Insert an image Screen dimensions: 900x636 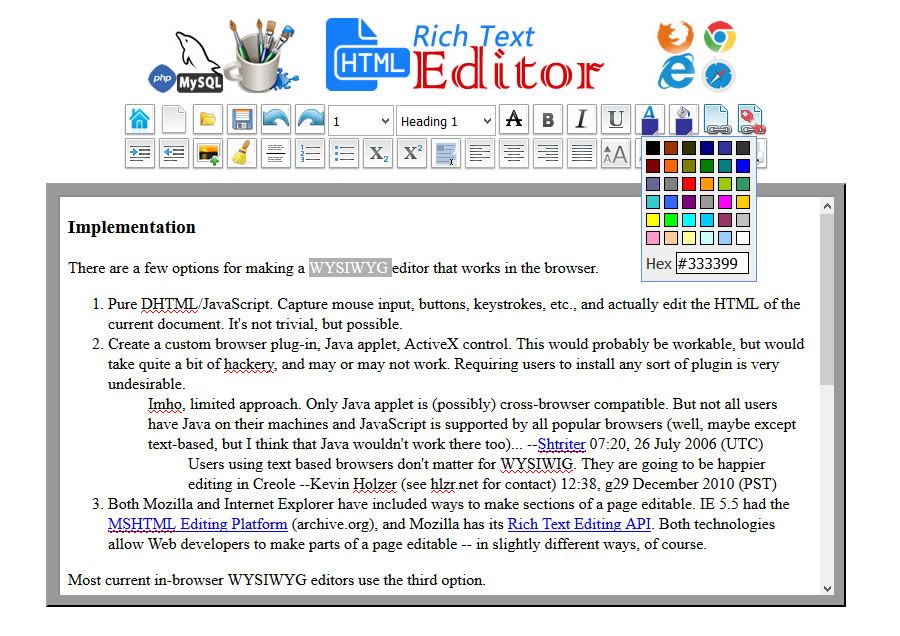[x=208, y=153]
